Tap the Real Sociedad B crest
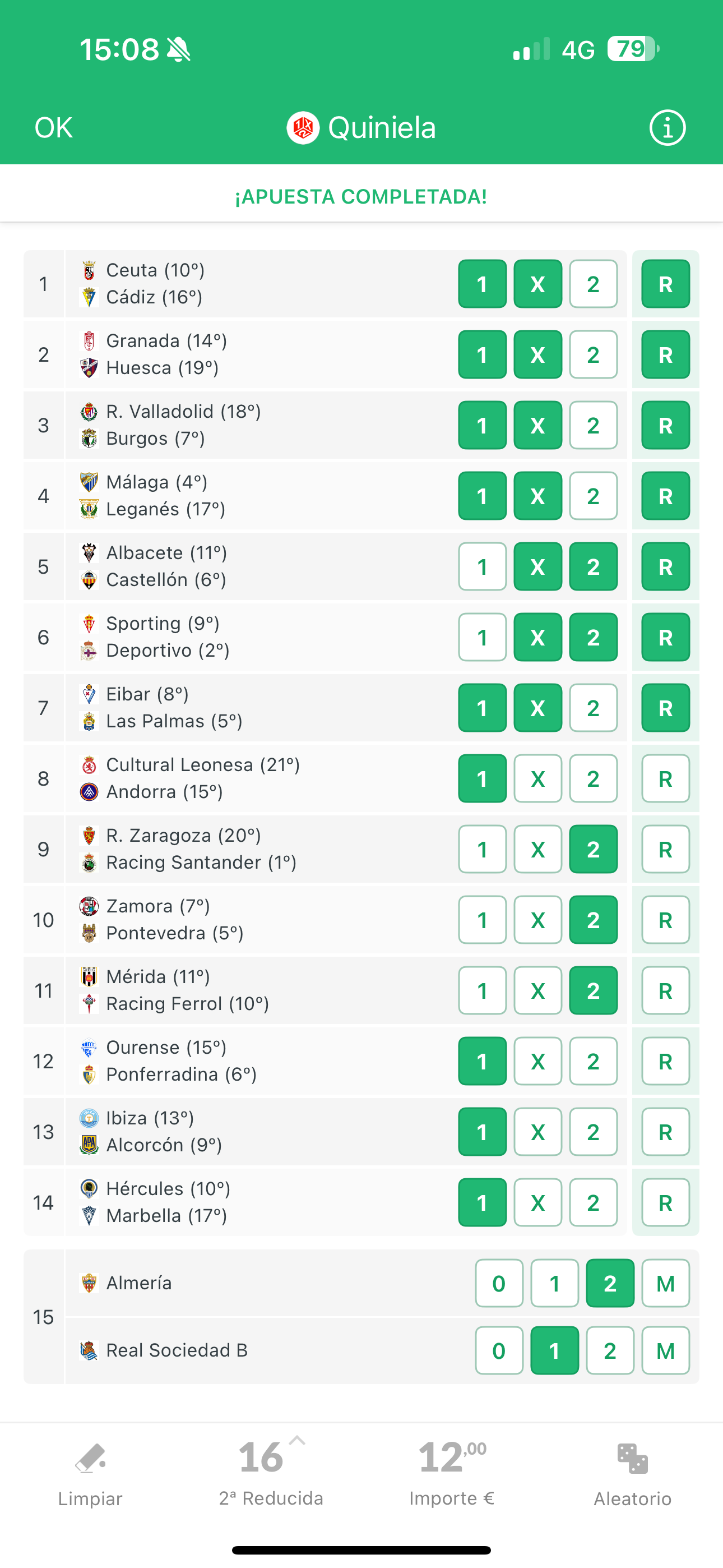 pyautogui.click(x=90, y=1350)
